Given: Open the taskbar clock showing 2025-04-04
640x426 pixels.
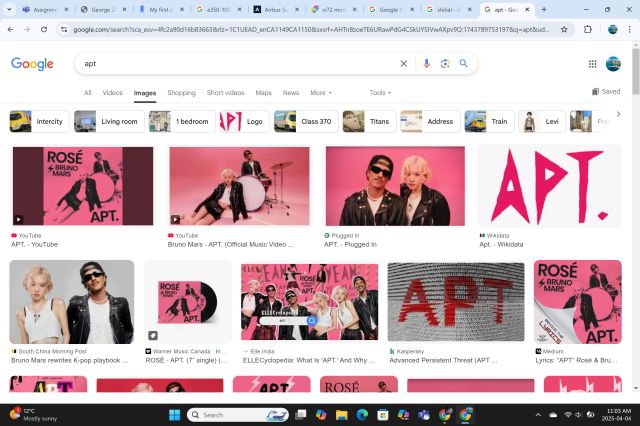Looking at the screenshot, I should 618,415.
